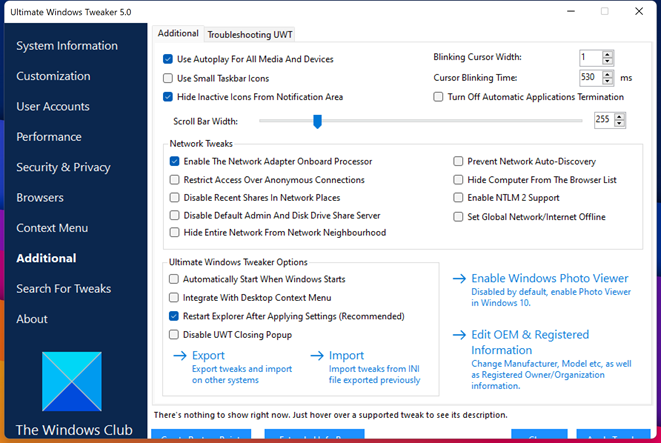The image size is (661, 443).
Task: Open Edit OEM & Registered Information link
Action: click(530, 342)
